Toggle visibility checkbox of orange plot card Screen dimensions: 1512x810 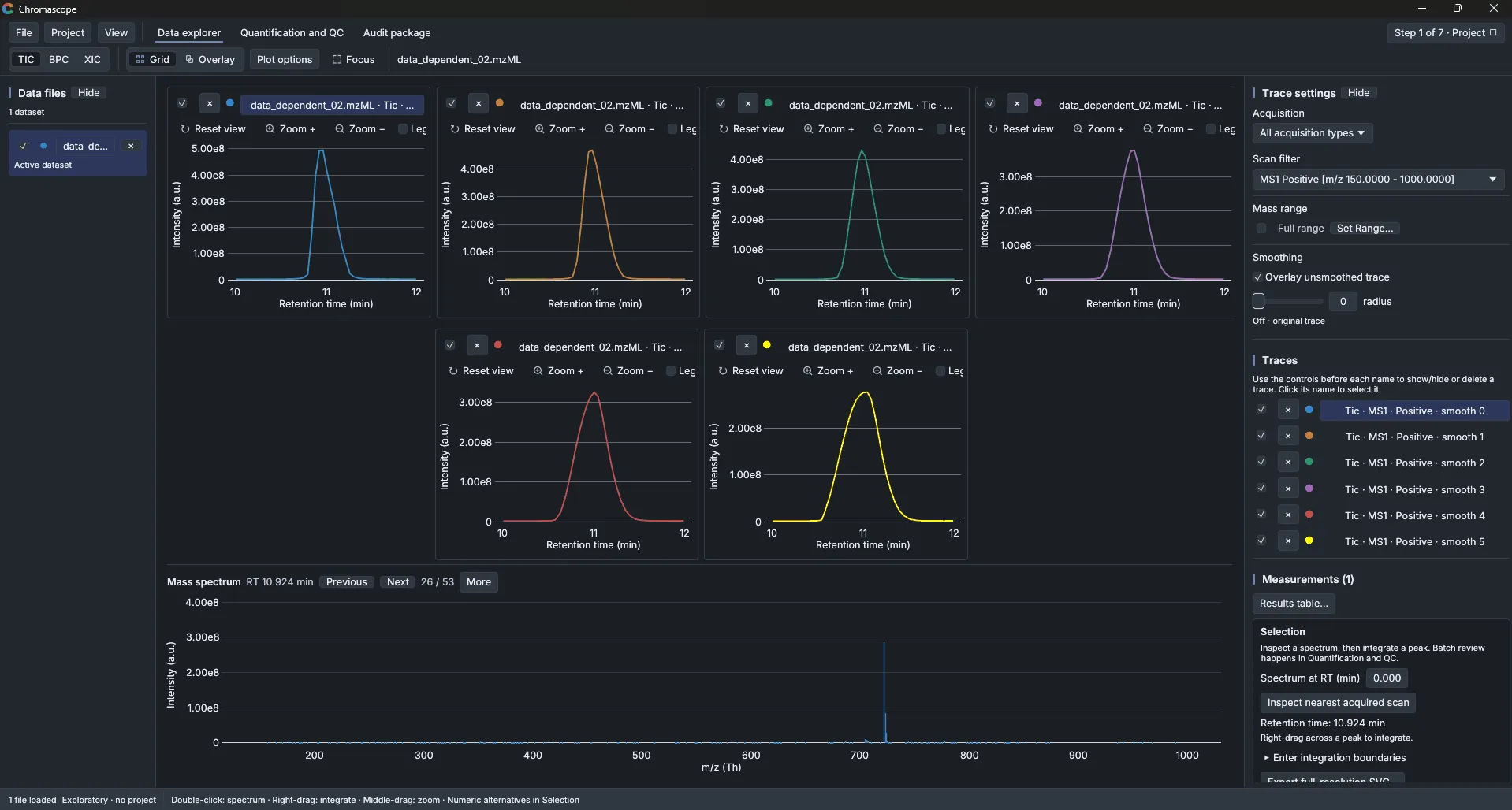point(451,103)
